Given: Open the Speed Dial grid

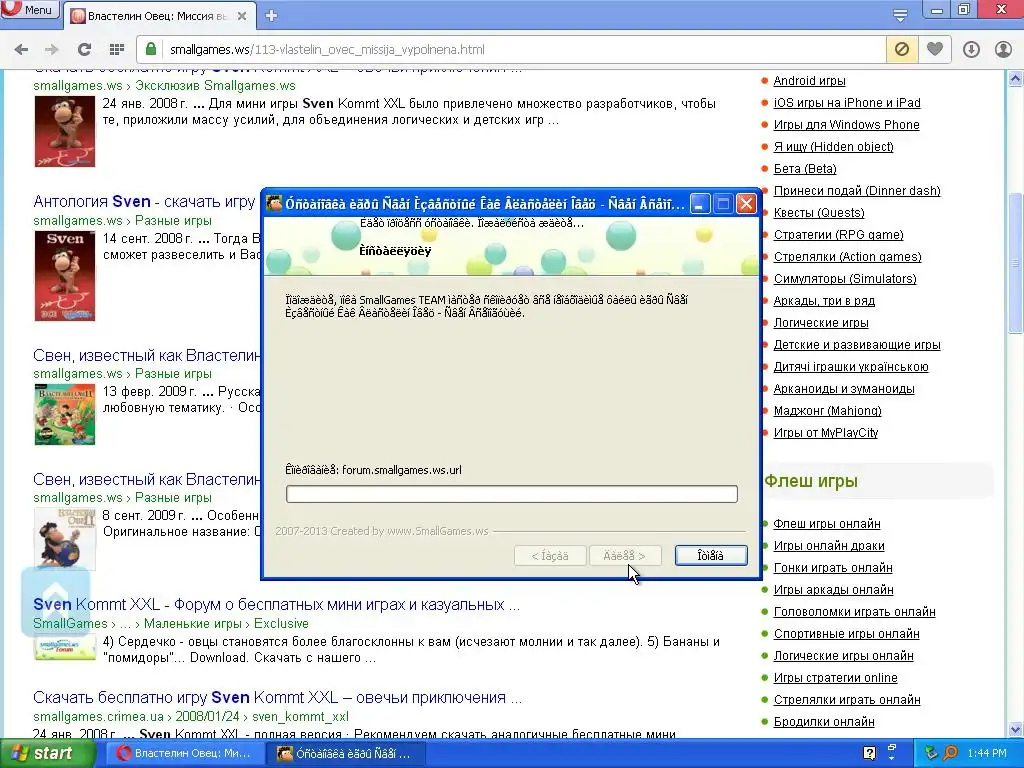Looking at the screenshot, I should coord(117,50).
